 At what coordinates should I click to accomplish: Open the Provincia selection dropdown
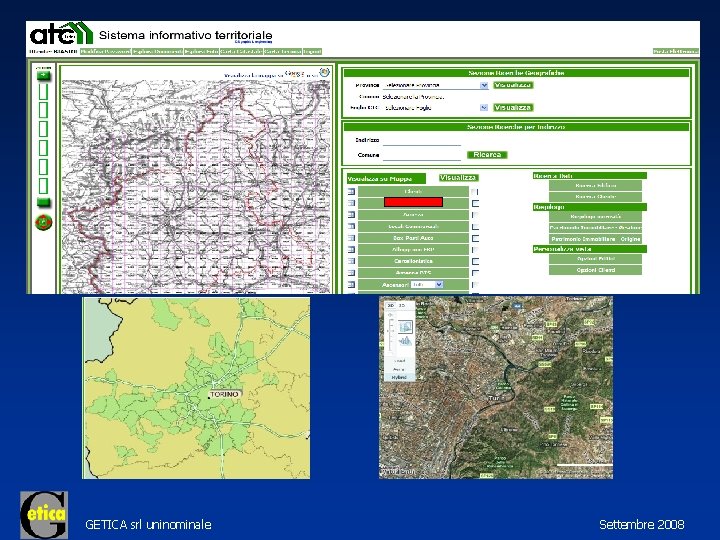point(435,85)
